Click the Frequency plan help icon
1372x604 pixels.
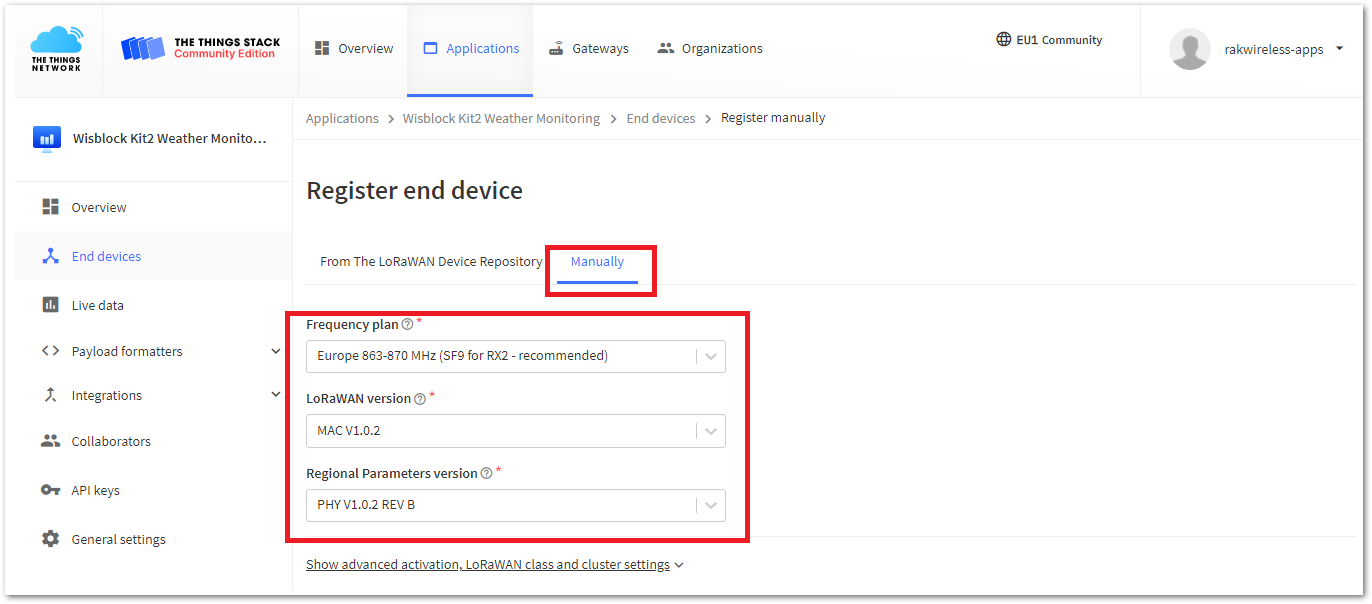tap(407, 325)
